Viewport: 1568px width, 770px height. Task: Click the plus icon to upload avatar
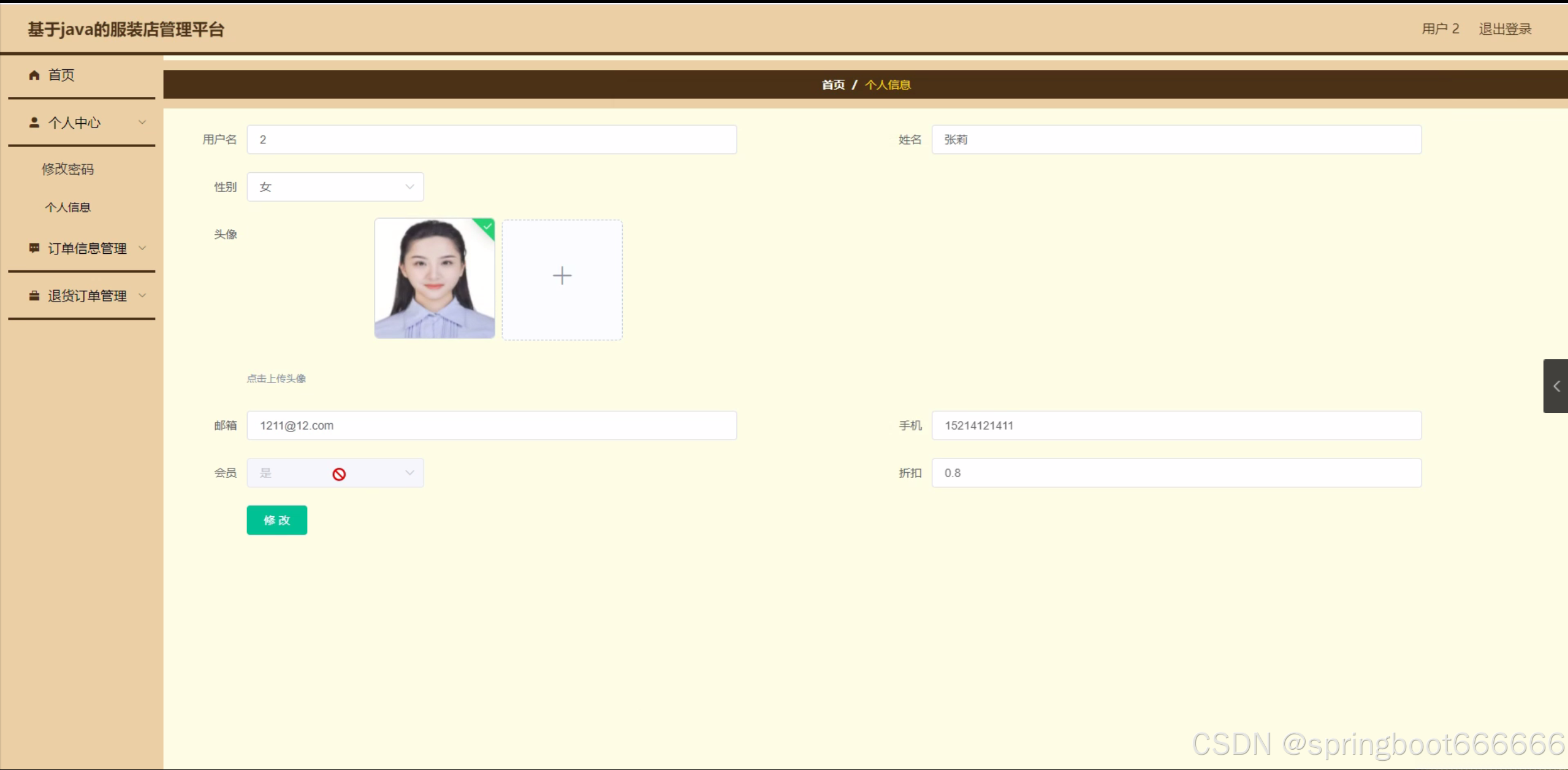[561, 276]
